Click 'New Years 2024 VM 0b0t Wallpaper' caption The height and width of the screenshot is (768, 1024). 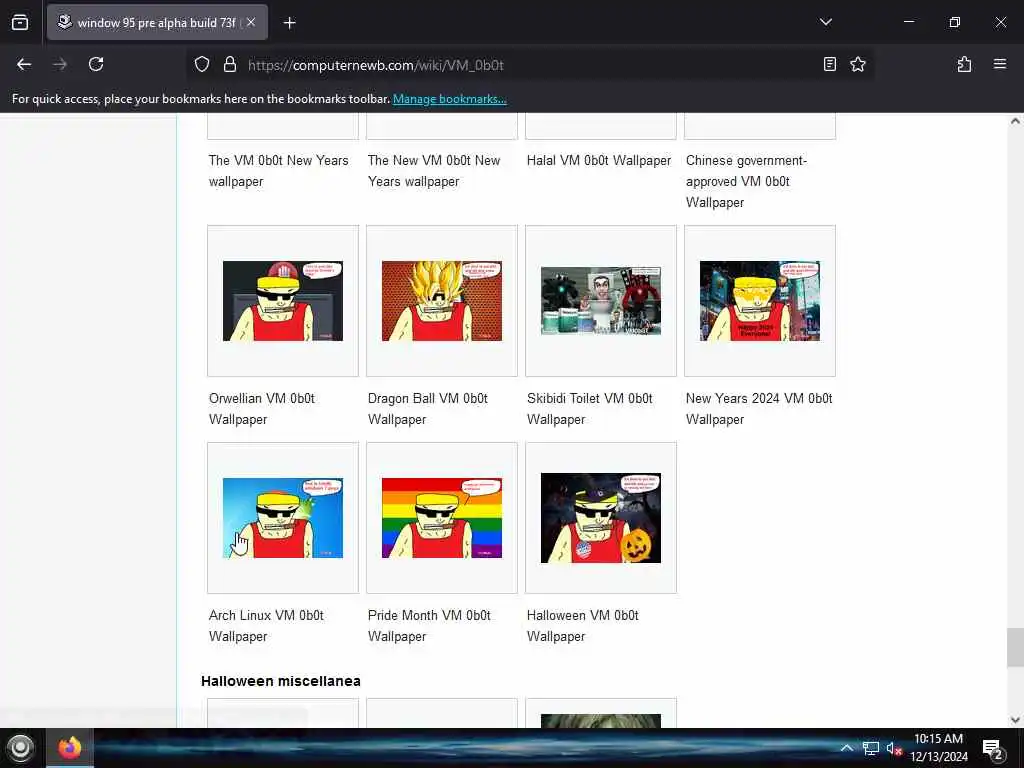coord(759,409)
